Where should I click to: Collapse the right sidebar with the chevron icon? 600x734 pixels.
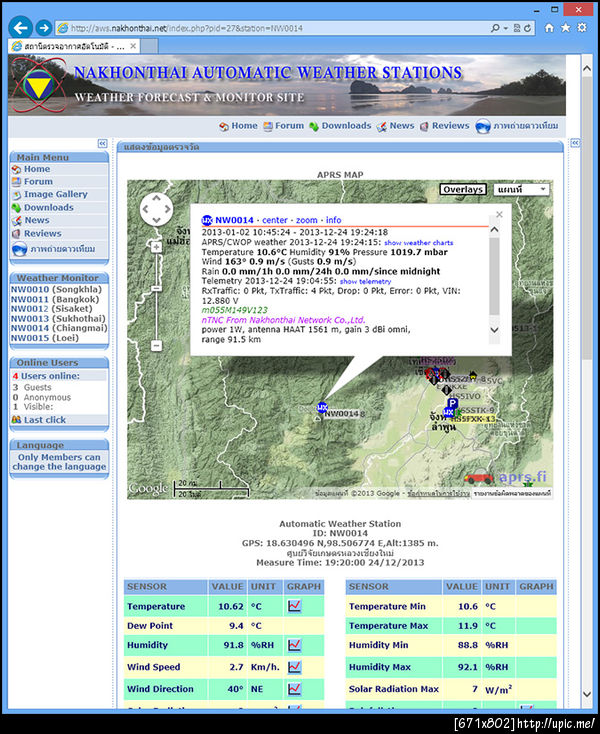pyautogui.click(x=575, y=143)
